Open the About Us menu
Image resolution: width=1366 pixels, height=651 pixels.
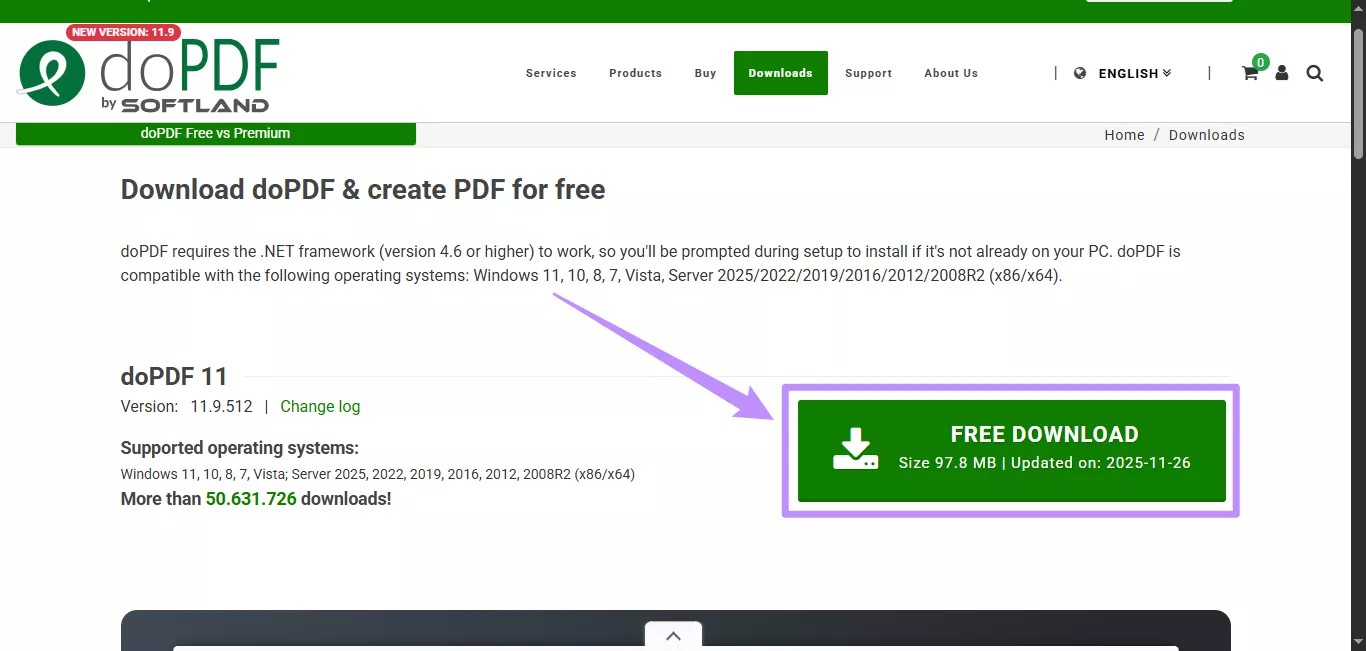tap(951, 73)
